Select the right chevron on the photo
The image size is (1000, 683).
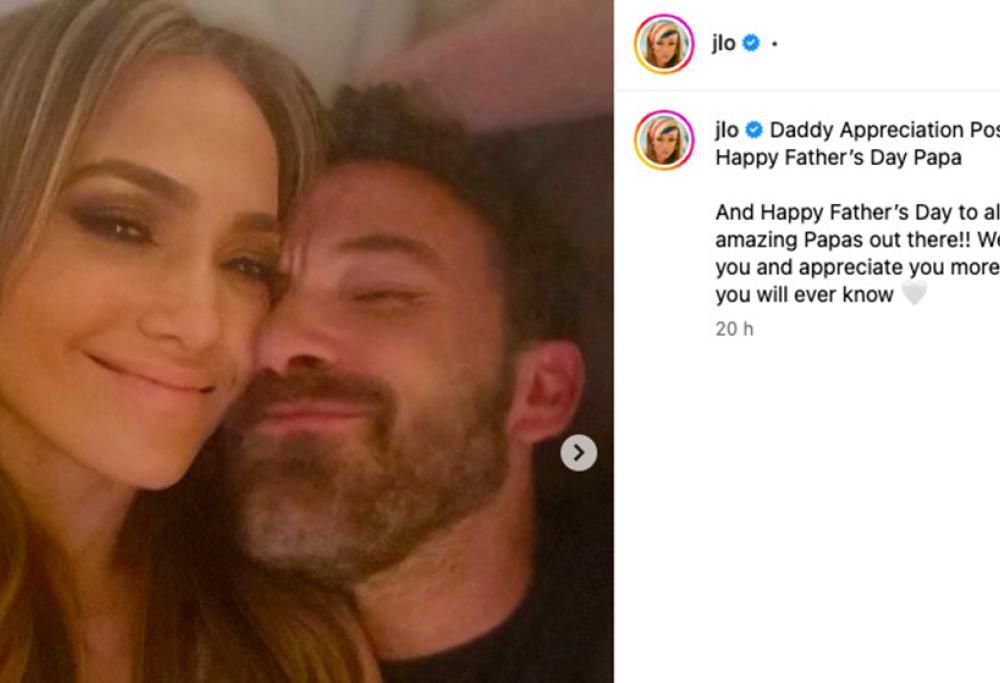(577, 454)
